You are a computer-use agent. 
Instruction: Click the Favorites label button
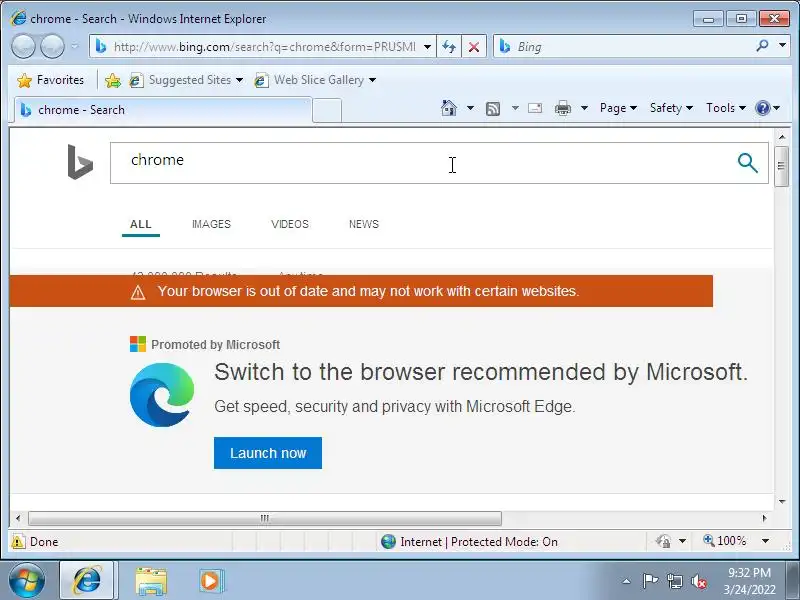point(60,80)
